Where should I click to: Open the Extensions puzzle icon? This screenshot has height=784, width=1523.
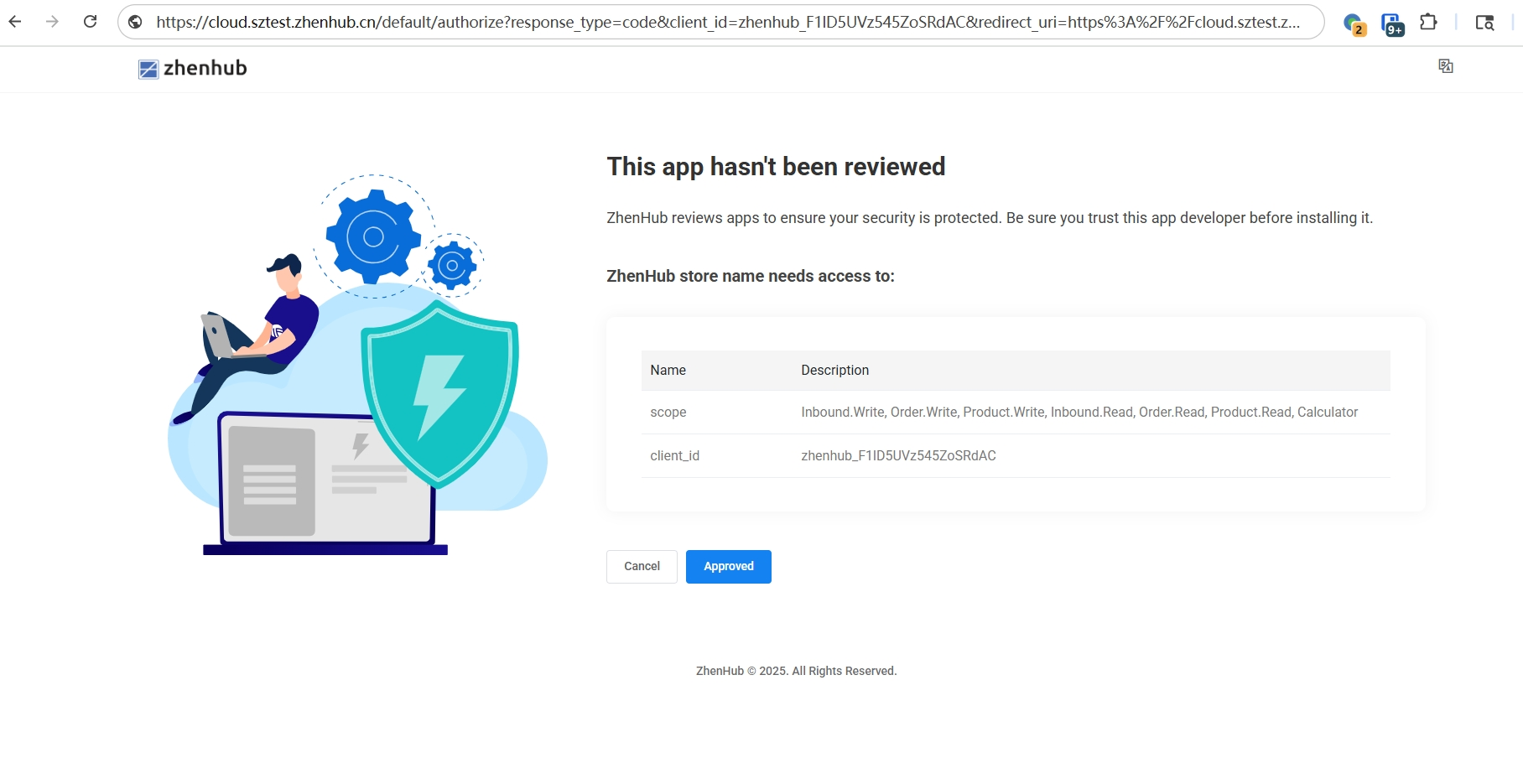(x=1429, y=22)
